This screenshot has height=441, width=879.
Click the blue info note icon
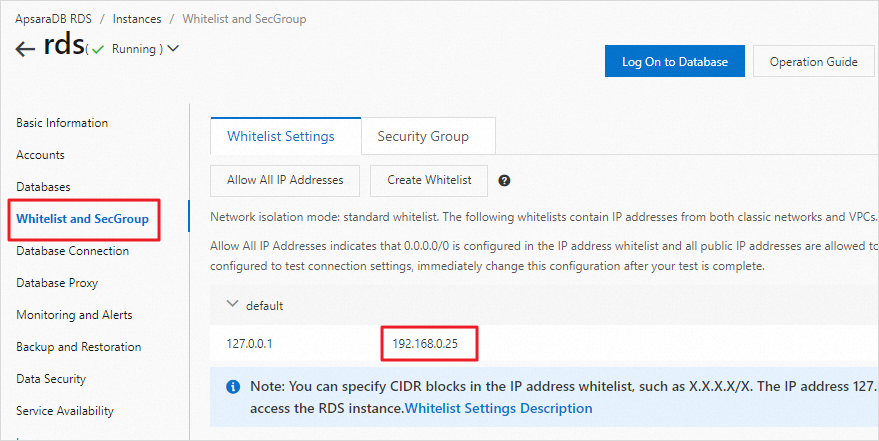[x=233, y=386]
